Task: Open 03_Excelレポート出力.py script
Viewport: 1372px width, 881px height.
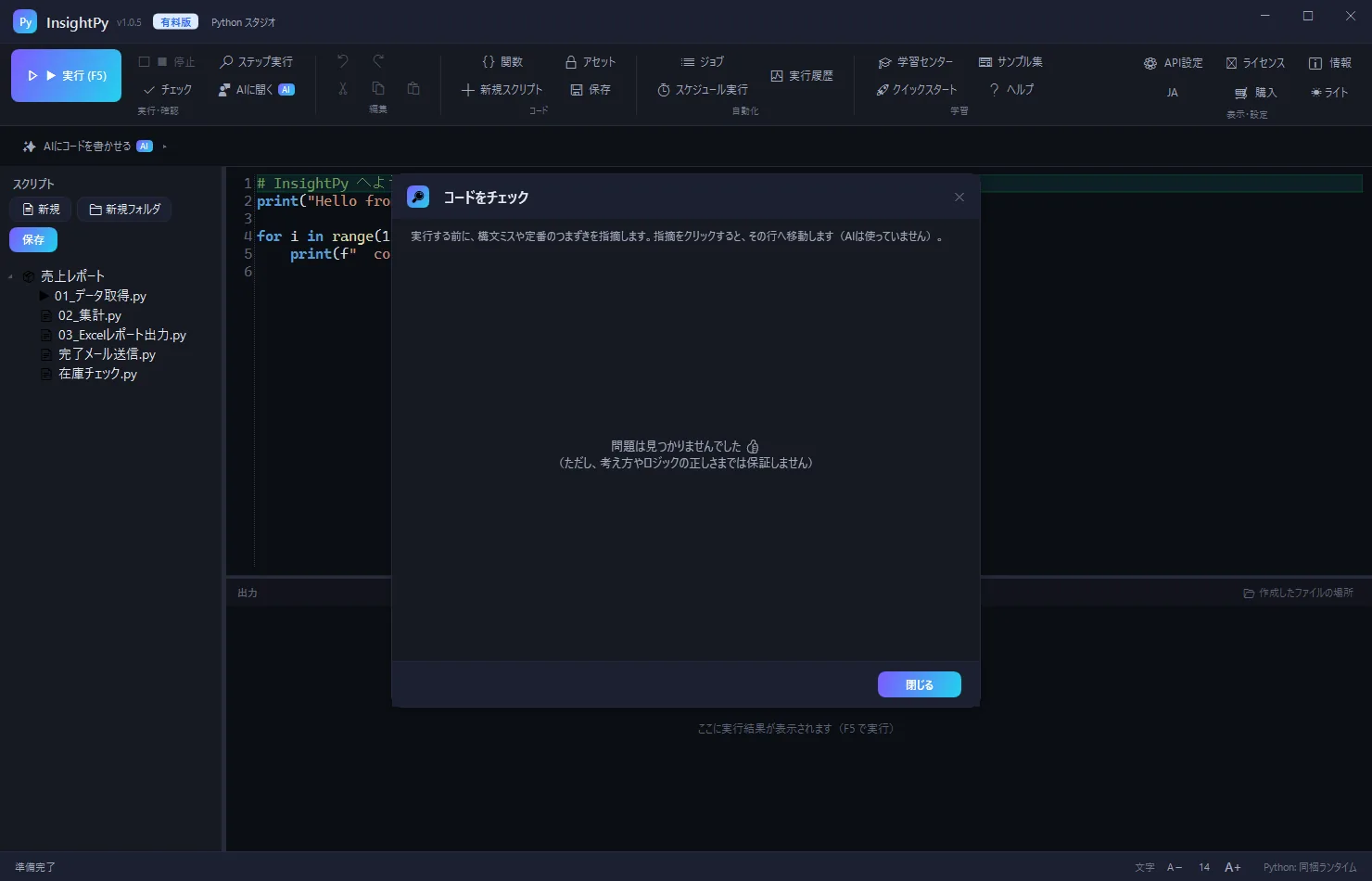Action: (121, 335)
